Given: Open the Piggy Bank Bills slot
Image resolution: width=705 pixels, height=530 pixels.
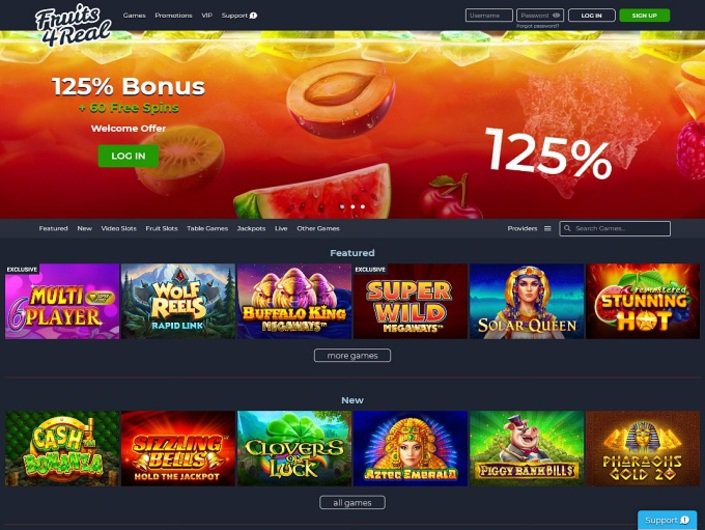Looking at the screenshot, I should tap(527, 448).
